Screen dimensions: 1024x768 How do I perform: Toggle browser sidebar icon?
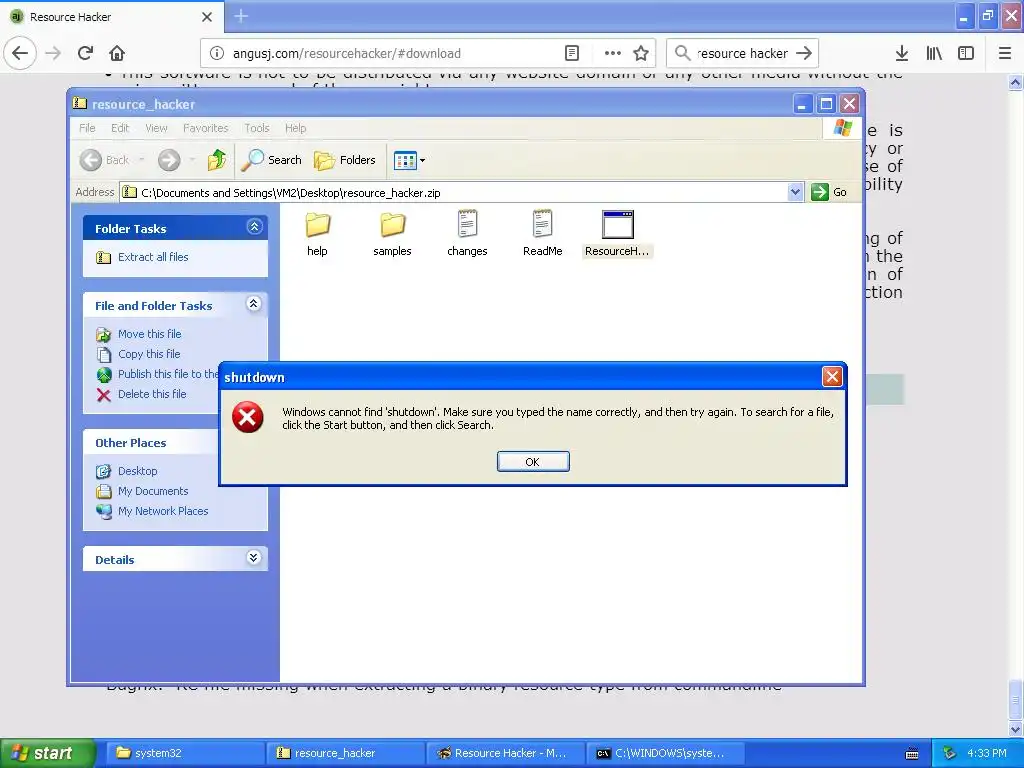click(x=966, y=54)
